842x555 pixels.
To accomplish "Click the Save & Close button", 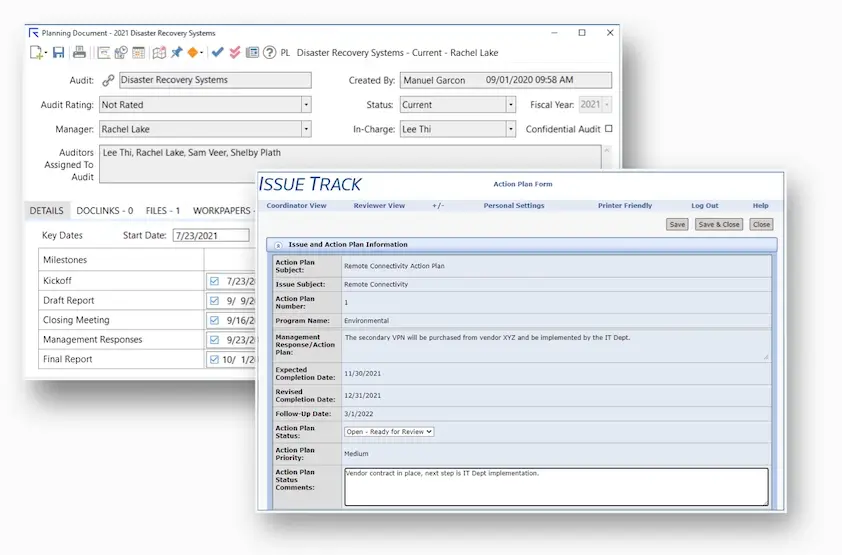I will pyautogui.click(x=719, y=224).
